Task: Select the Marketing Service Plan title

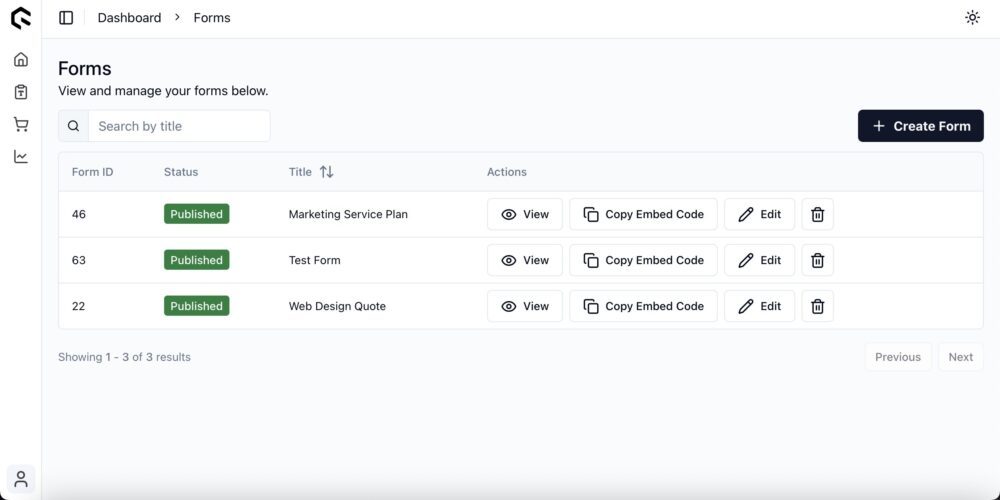Action: pos(348,214)
